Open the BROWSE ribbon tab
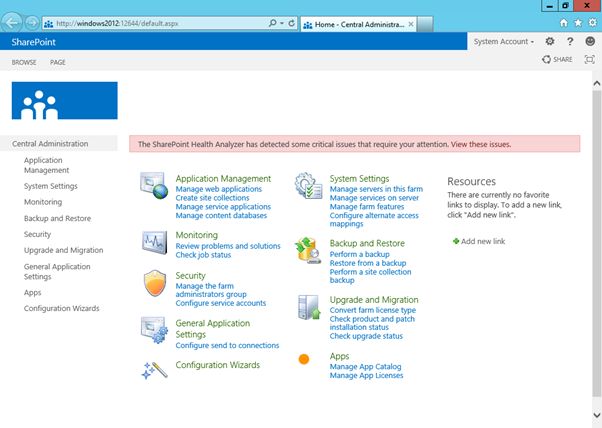 24,62
